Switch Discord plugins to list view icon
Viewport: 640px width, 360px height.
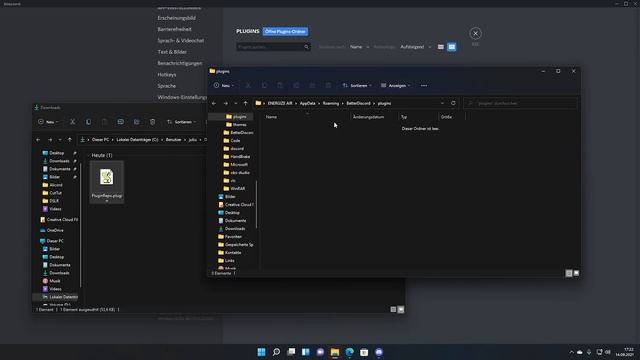coord(440,47)
